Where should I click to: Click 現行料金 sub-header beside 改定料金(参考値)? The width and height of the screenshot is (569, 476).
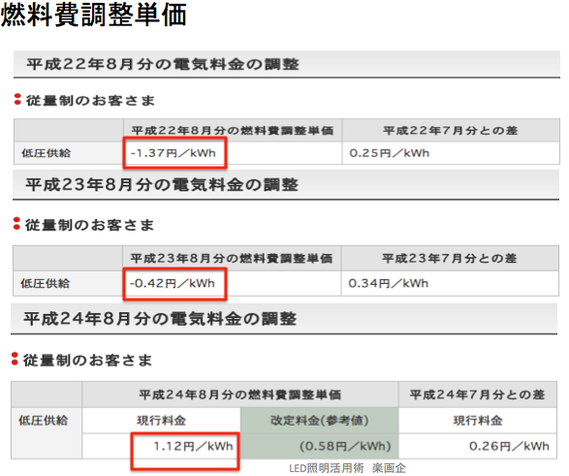tap(161, 420)
